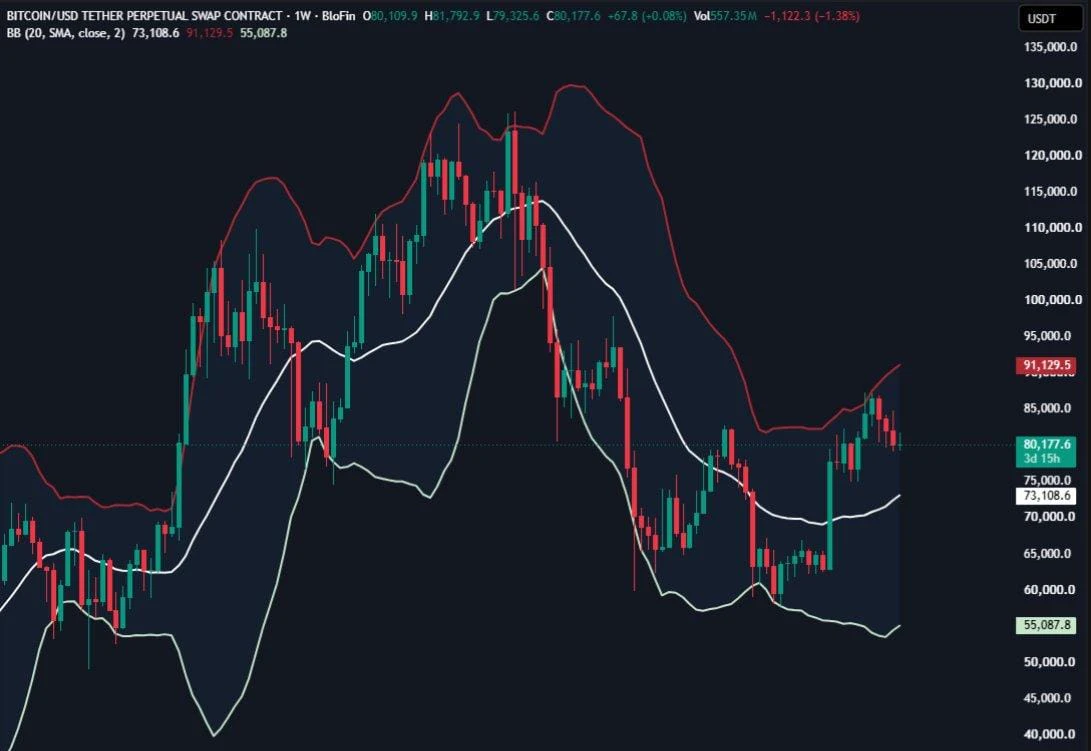Click the 120,000.0 price axis label

tap(1053, 155)
